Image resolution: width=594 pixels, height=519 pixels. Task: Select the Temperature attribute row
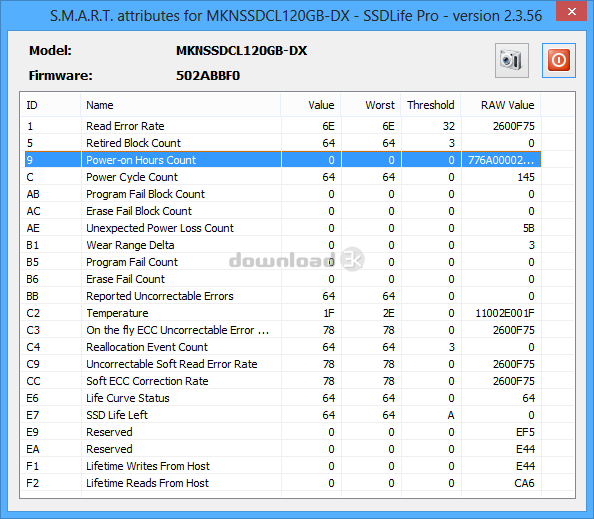tap(283, 313)
